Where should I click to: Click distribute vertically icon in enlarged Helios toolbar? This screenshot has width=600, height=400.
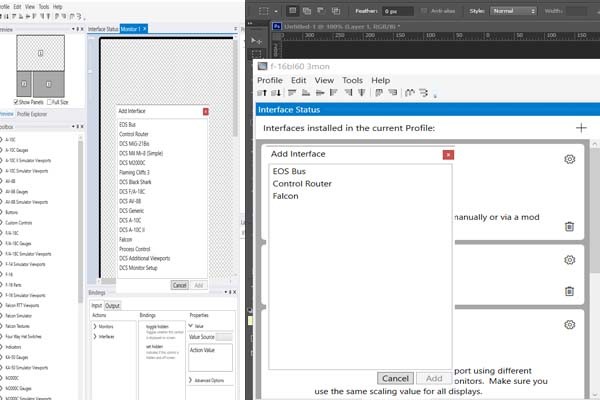(393, 93)
